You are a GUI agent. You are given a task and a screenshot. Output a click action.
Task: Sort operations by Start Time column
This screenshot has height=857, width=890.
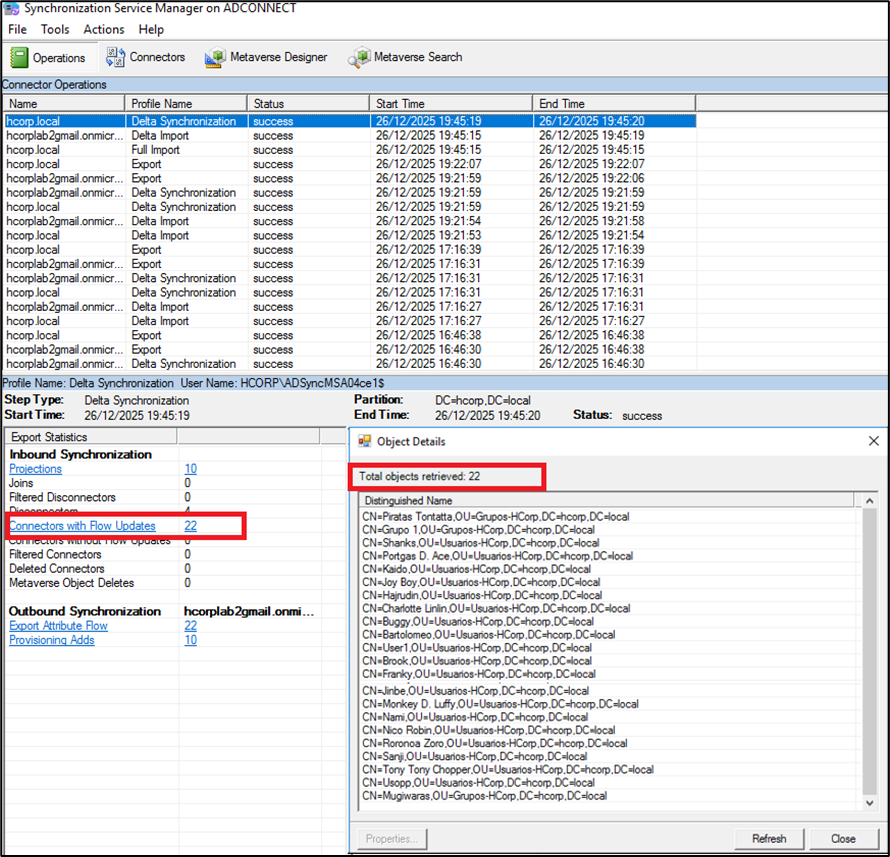400,103
